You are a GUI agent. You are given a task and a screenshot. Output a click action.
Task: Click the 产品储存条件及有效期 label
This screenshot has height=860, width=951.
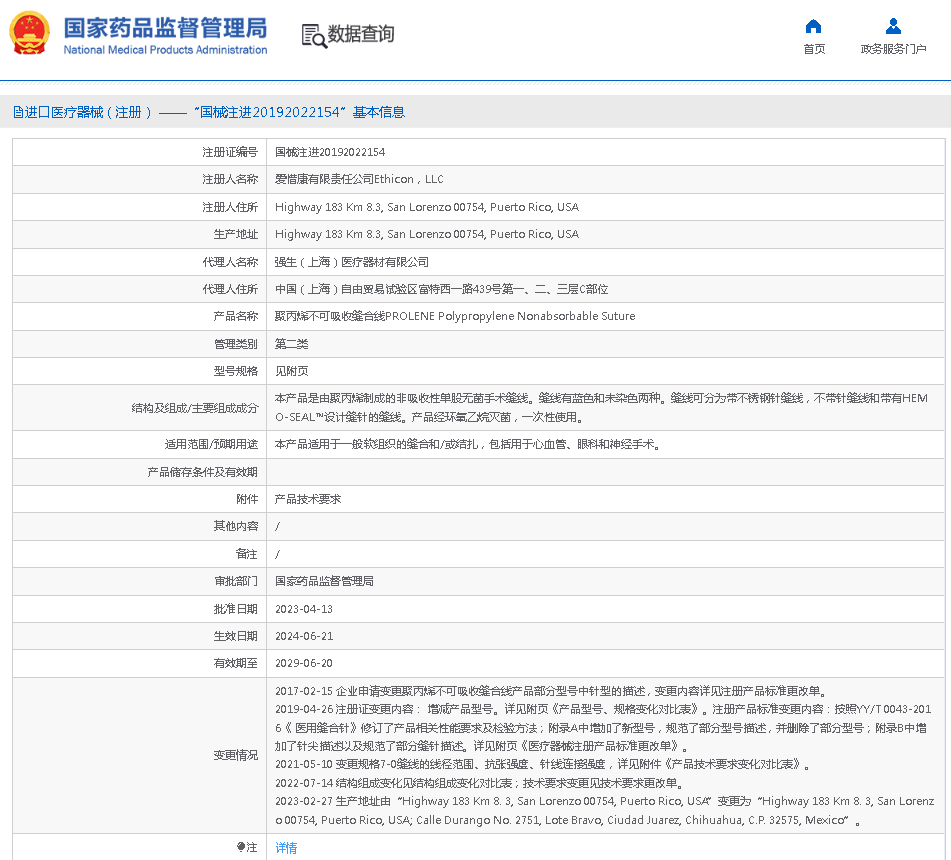[x=203, y=472]
